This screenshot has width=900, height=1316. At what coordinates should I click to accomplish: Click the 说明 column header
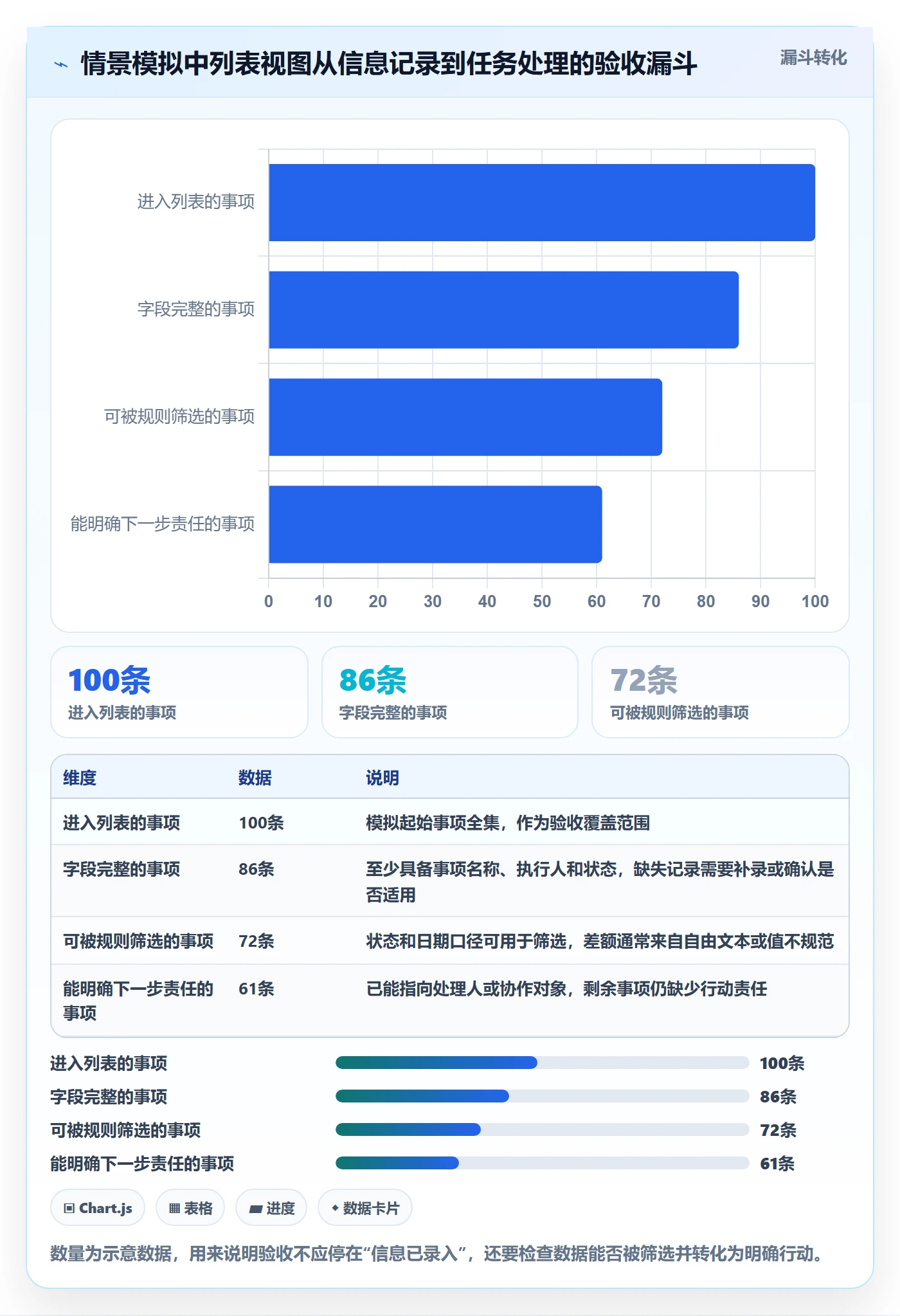[382, 778]
